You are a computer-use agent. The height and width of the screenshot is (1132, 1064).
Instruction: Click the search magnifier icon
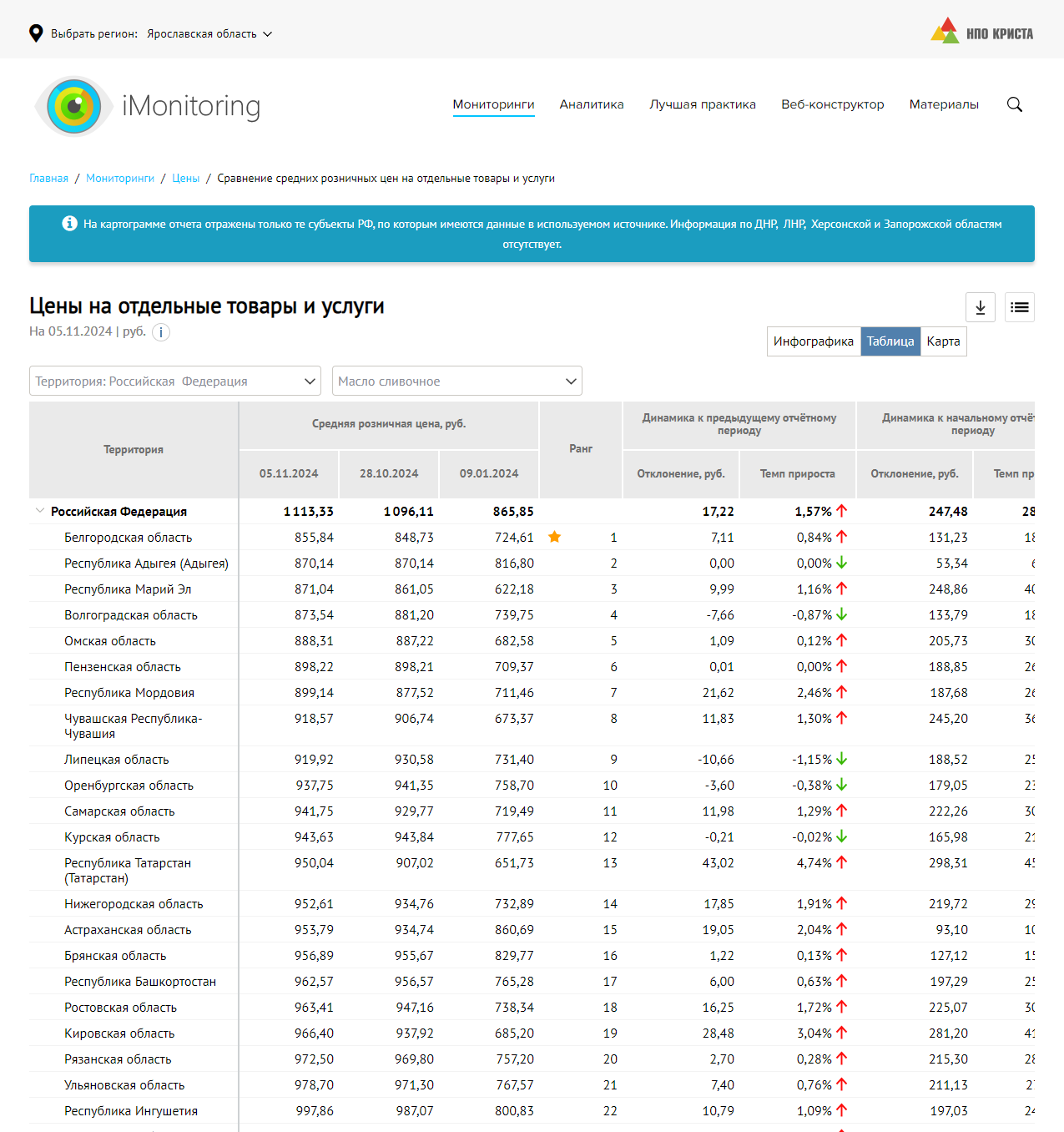coord(1014,104)
